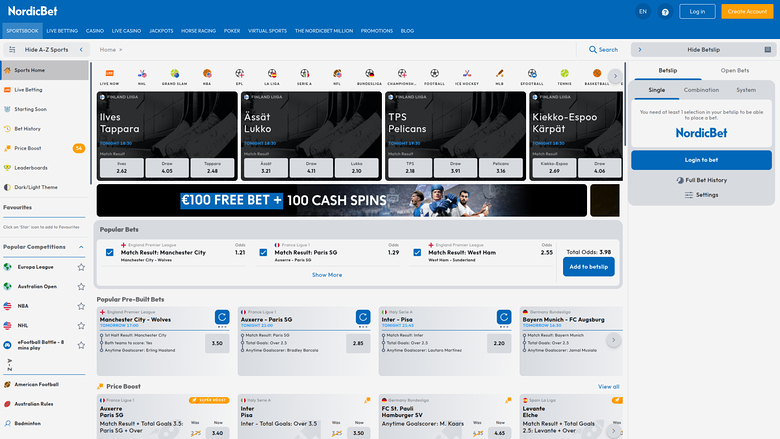This screenshot has width=780, height=439.
Task: Star eFootball Battle as favourite
Action: [x=81, y=345]
